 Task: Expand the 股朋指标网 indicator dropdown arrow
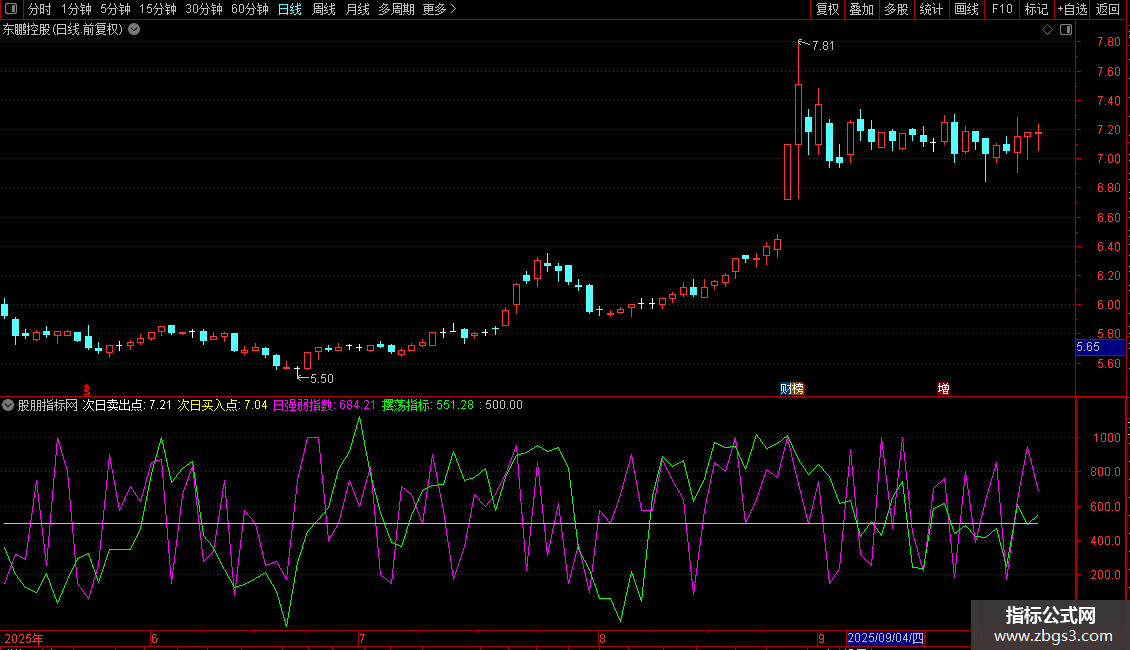pyautogui.click(x=8, y=405)
